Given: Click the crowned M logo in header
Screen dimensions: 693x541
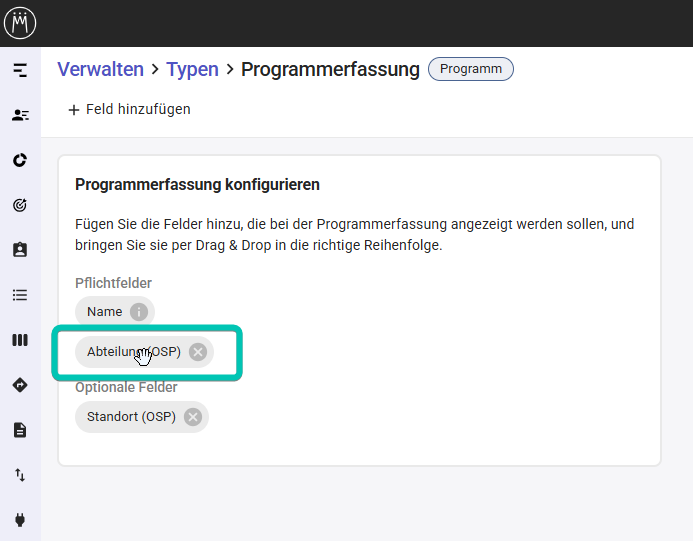Looking at the screenshot, I should coord(20,22).
